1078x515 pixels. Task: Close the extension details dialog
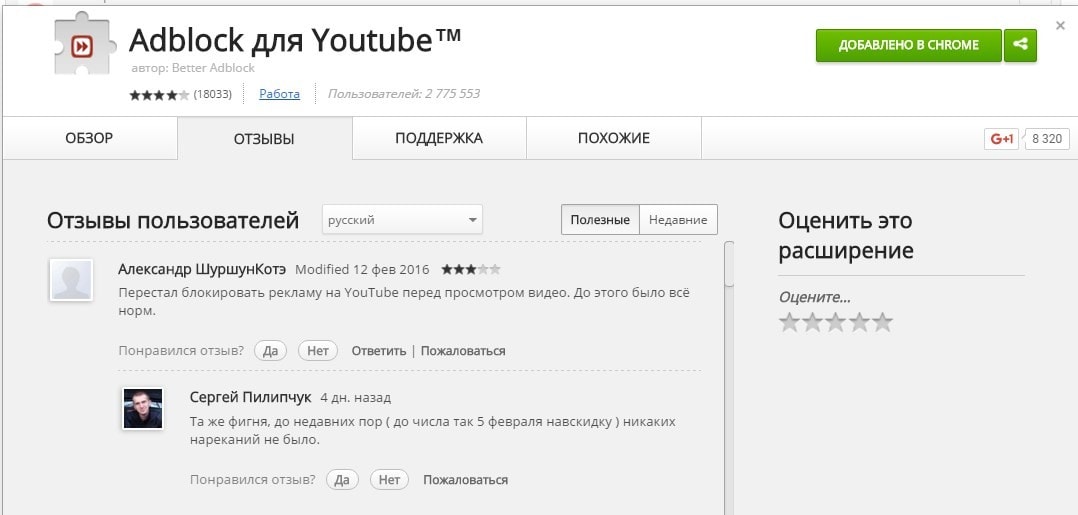point(1060,25)
